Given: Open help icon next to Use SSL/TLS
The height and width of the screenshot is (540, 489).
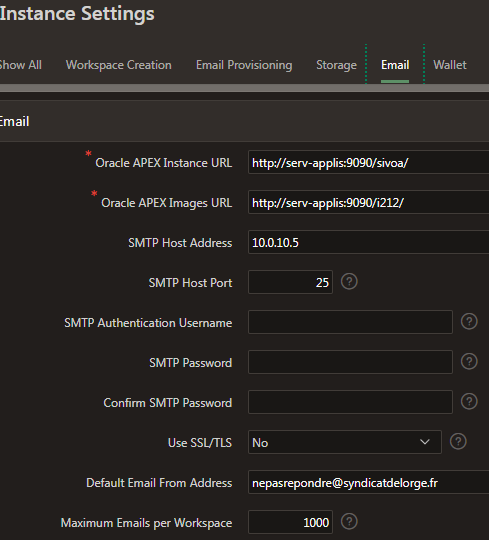Looking at the screenshot, I should tap(458, 442).
